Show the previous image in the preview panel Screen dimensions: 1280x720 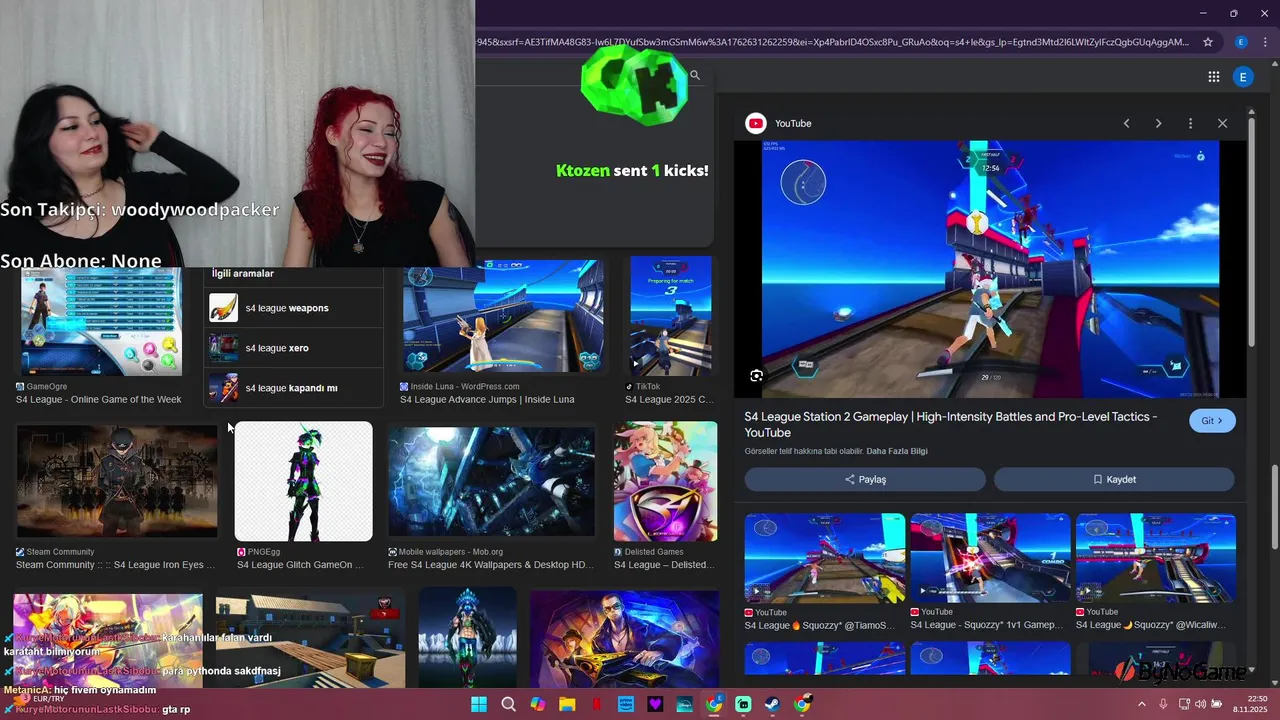pos(1126,123)
